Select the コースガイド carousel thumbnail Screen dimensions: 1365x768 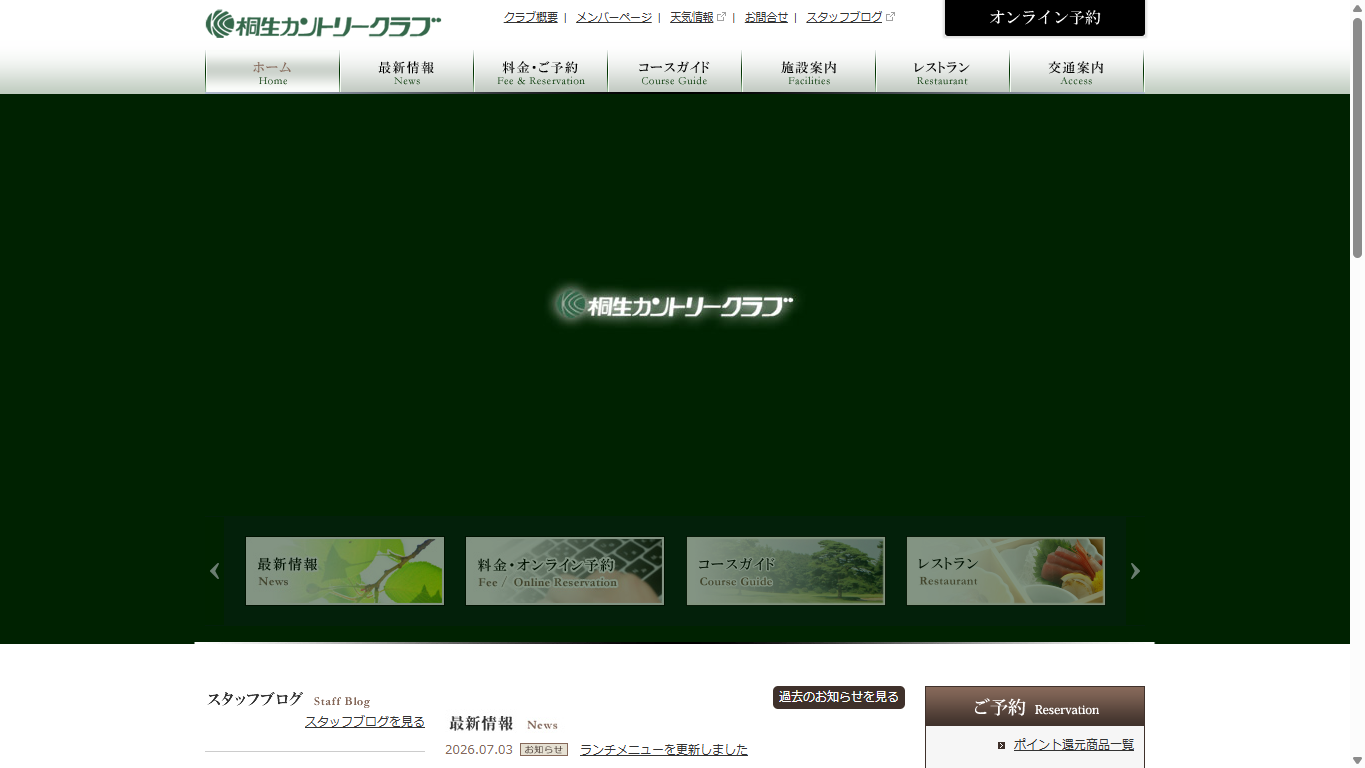click(786, 571)
